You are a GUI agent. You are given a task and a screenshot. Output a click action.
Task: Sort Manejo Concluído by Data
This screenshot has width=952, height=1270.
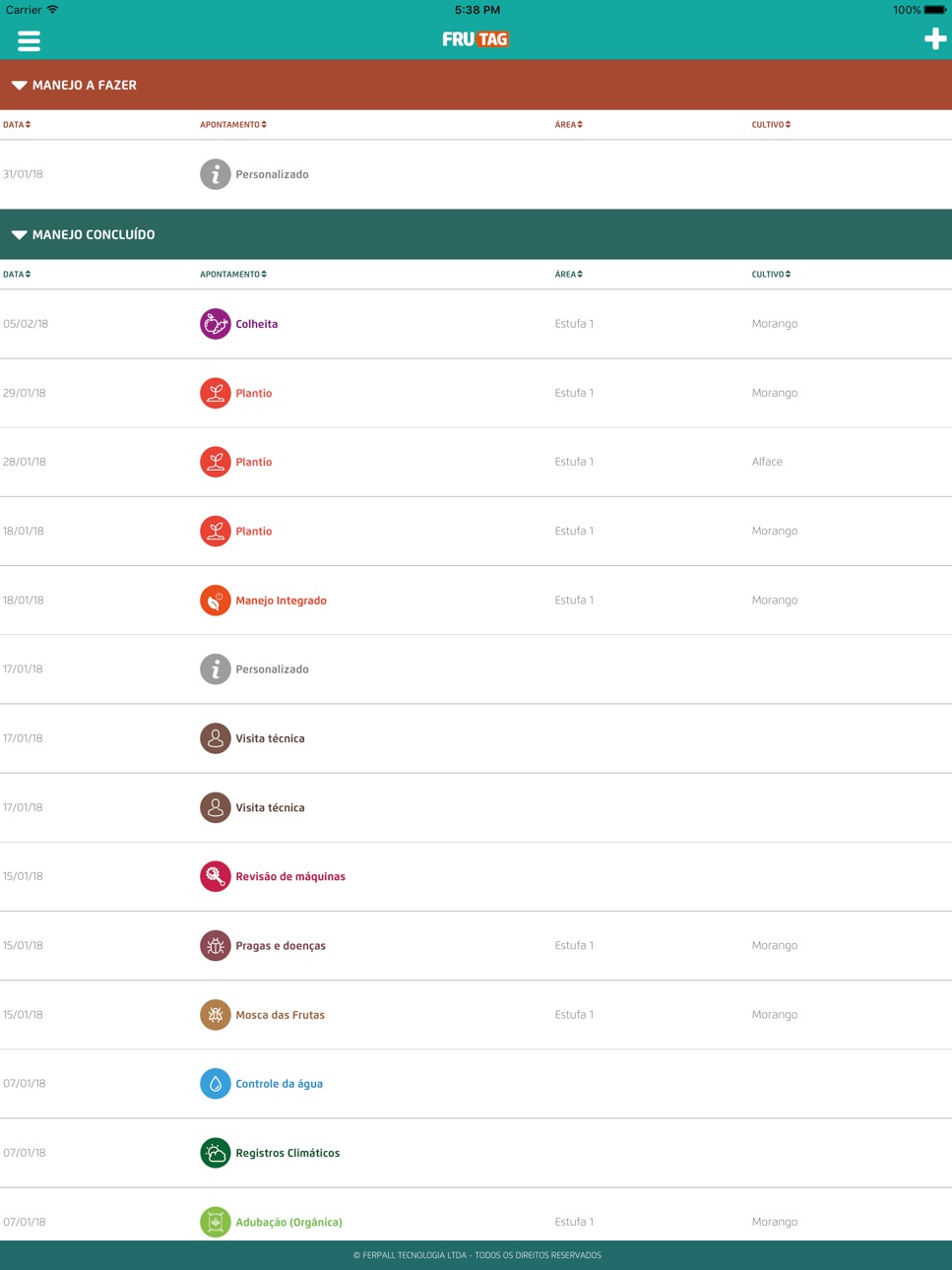17,275
